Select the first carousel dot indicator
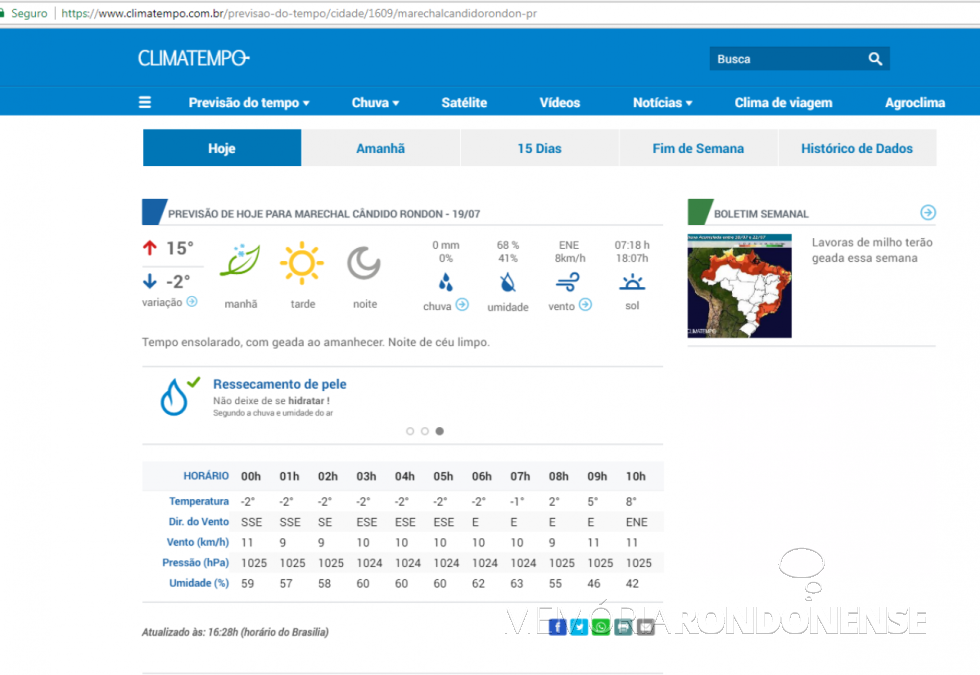The height and width of the screenshot is (675, 980). pyautogui.click(x=410, y=431)
